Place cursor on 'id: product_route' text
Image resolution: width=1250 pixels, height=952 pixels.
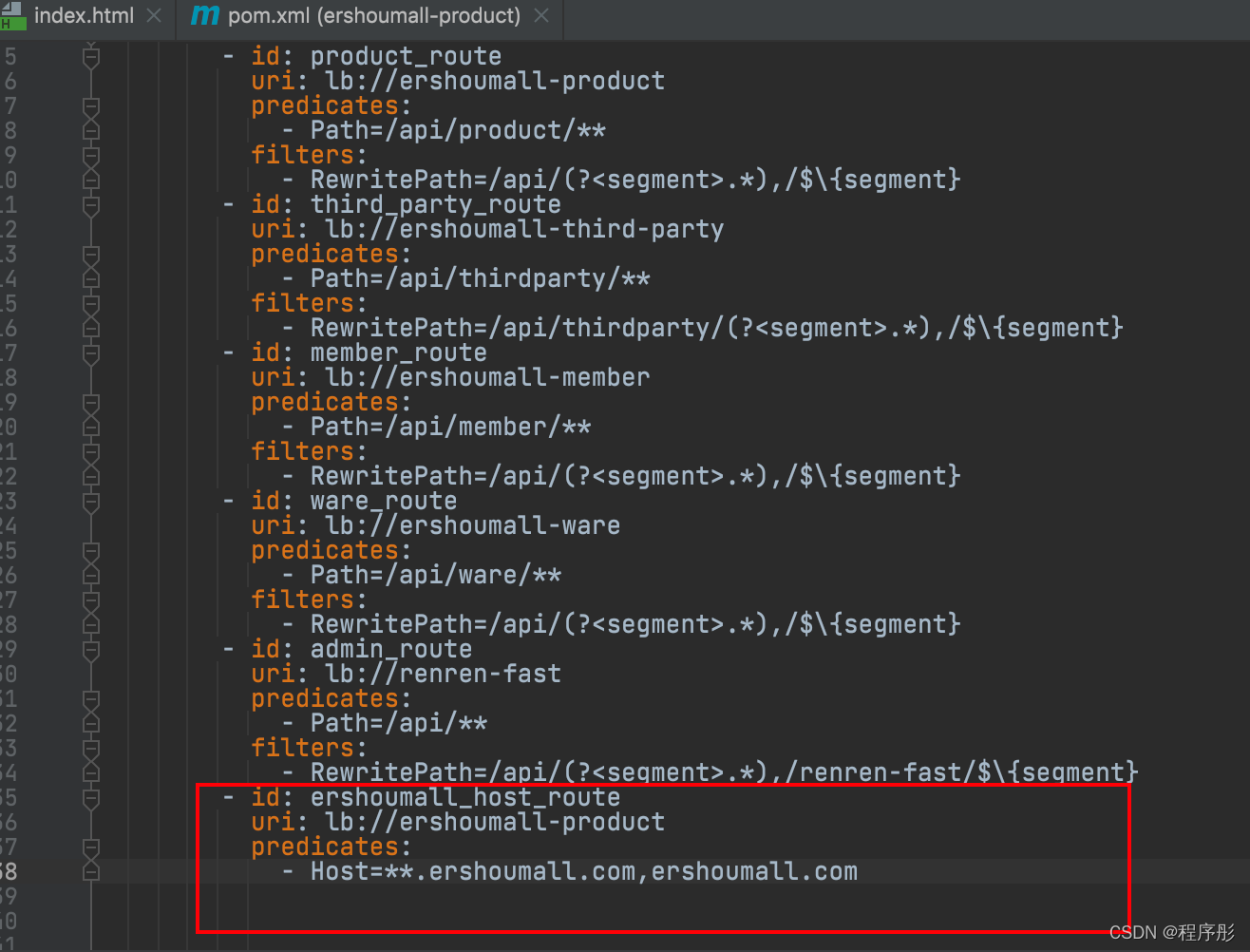pyautogui.click(x=376, y=57)
